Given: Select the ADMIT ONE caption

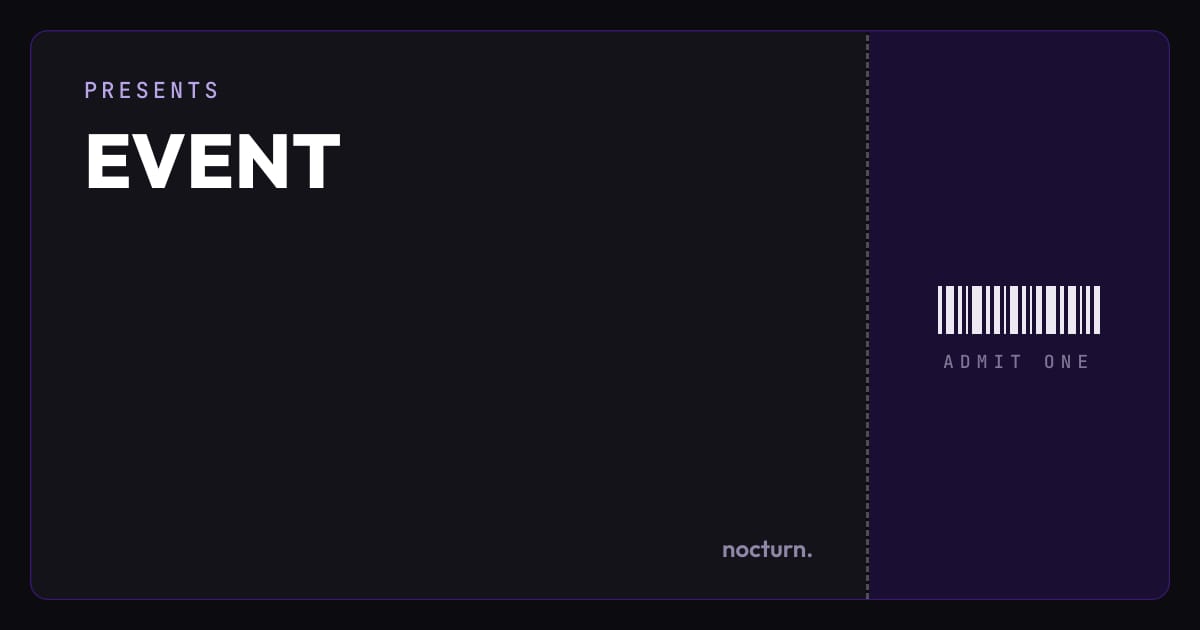Looking at the screenshot, I should [x=1017, y=362].
